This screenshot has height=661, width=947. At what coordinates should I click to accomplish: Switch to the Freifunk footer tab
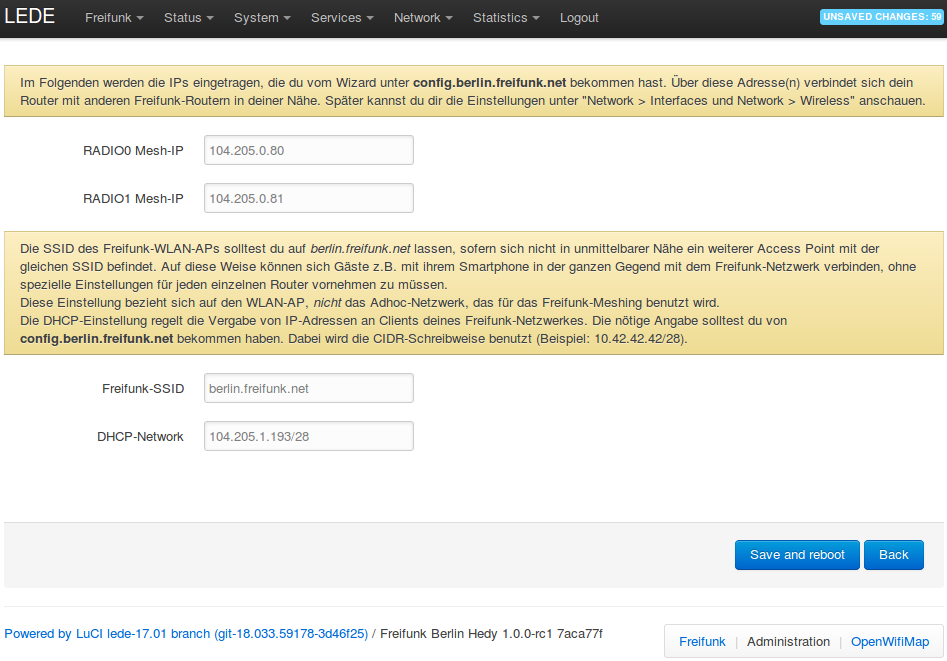tap(702, 641)
